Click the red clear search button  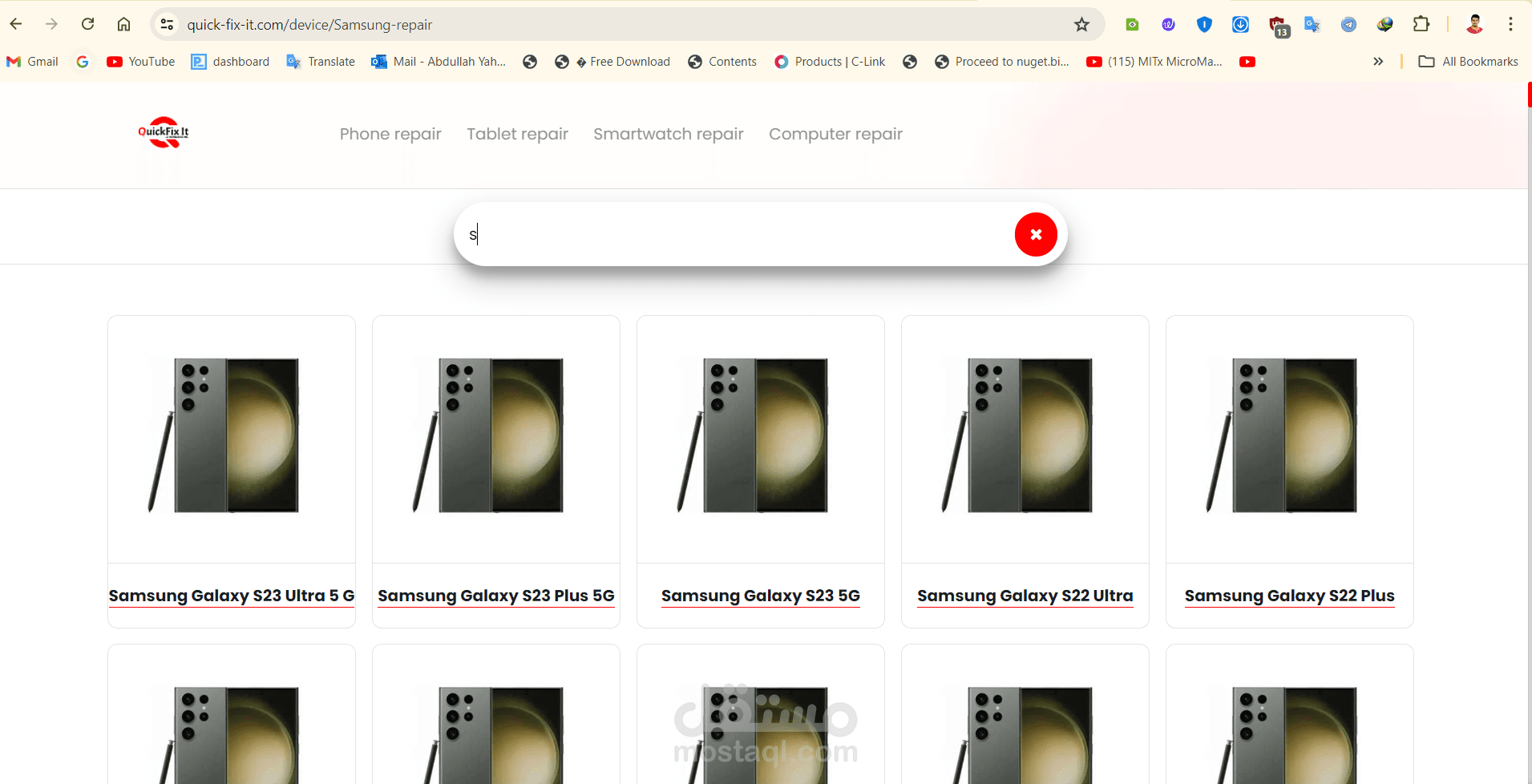(x=1036, y=235)
